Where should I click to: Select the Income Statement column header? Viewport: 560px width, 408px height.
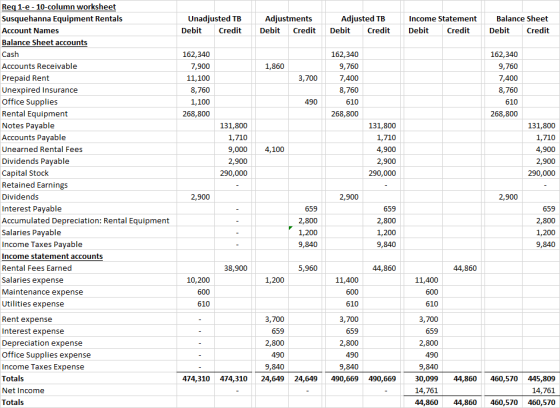coord(442,19)
